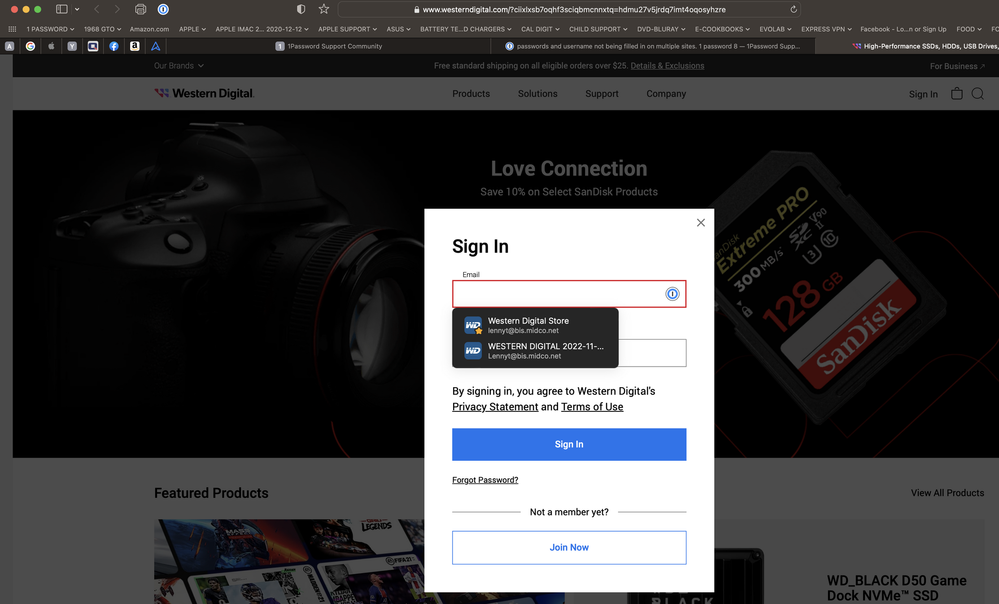The width and height of the screenshot is (999, 604).
Task: Click the search magnifier icon on Western Digital
Action: click(x=978, y=94)
